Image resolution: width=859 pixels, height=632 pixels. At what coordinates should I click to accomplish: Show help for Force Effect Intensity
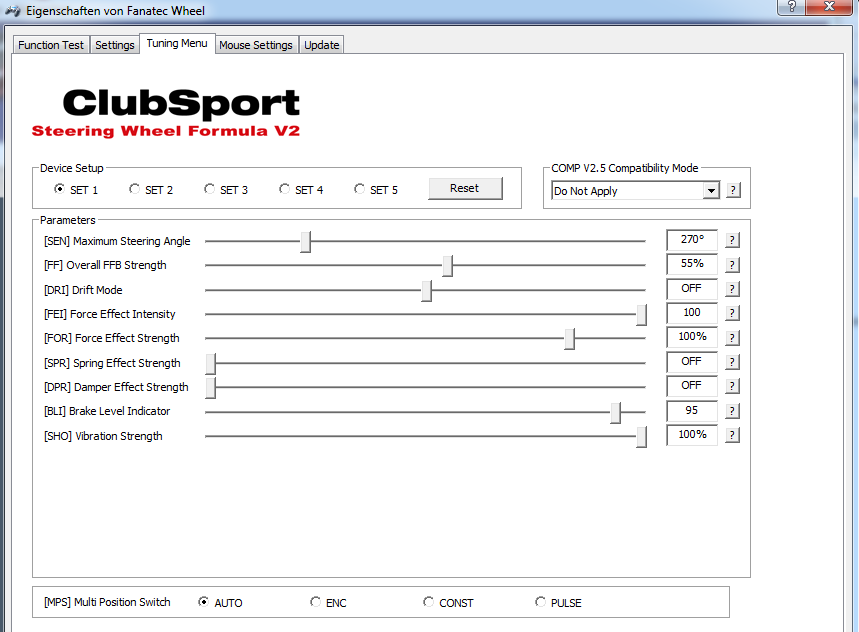point(732,313)
